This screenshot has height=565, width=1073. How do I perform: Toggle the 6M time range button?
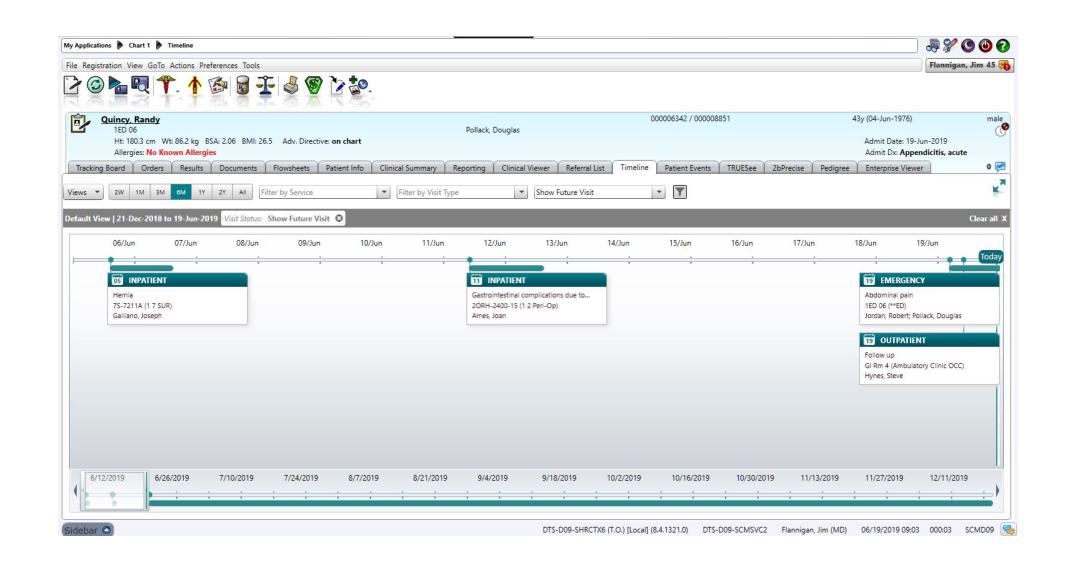(180, 192)
